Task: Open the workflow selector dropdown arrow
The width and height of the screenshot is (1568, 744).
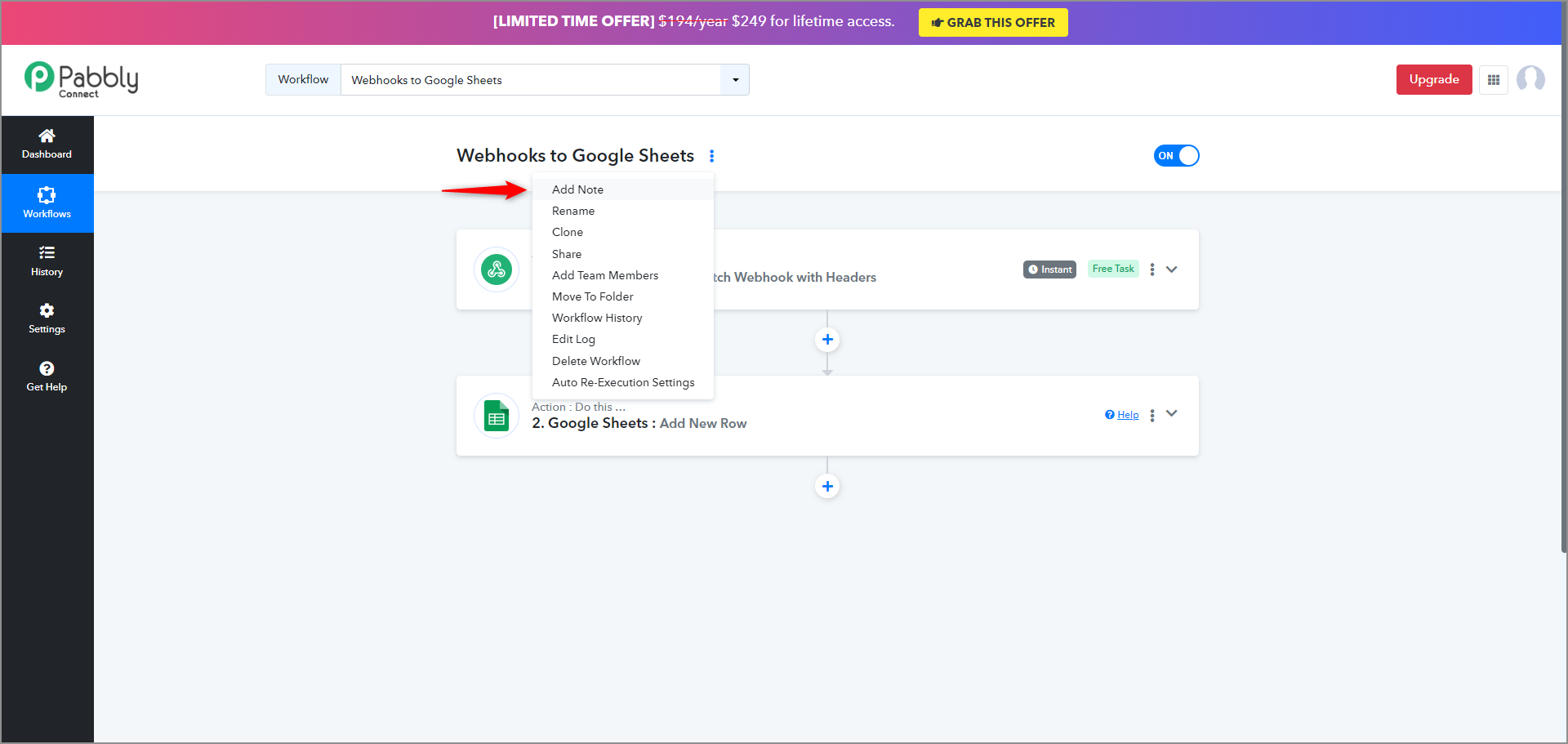Action: pos(735,80)
